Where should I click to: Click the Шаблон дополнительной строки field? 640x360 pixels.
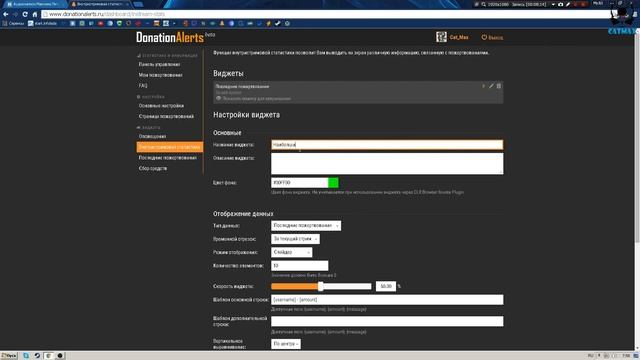point(387,321)
